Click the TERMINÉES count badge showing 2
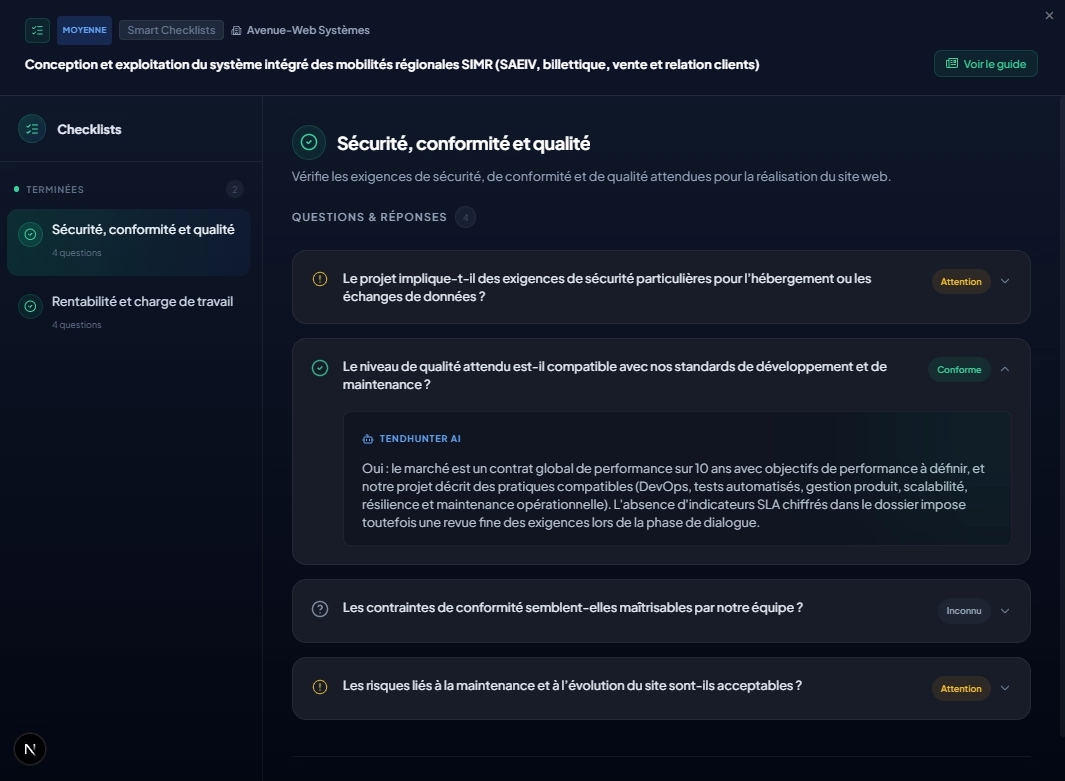The width and height of the screenshot is (1065, 781). (235, 189)
